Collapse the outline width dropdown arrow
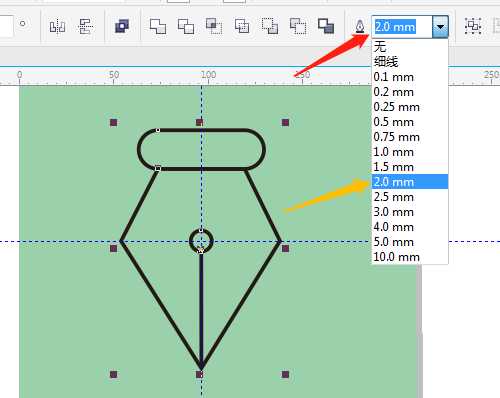The height and width of the screenshot is (398, 500). click(x=440, y=26)
